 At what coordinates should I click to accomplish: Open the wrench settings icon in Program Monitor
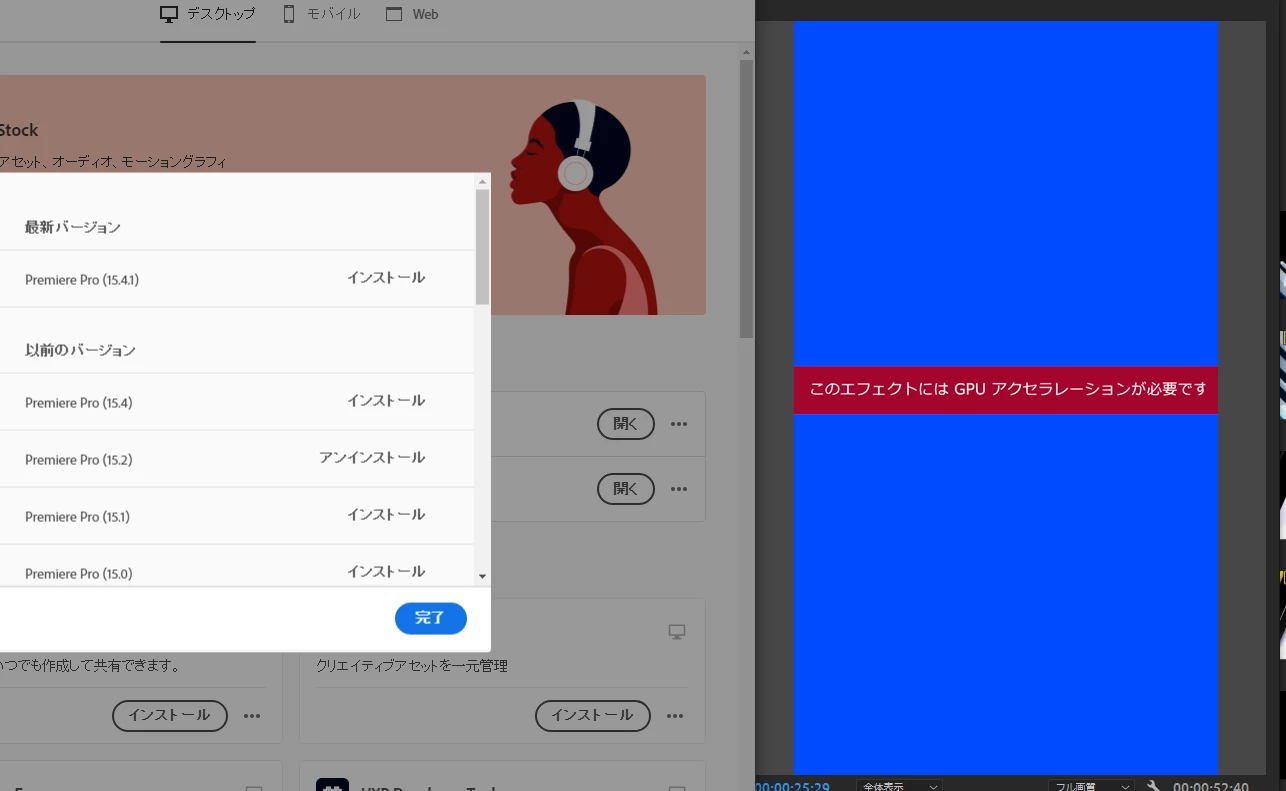click(x=1153, y=786)
